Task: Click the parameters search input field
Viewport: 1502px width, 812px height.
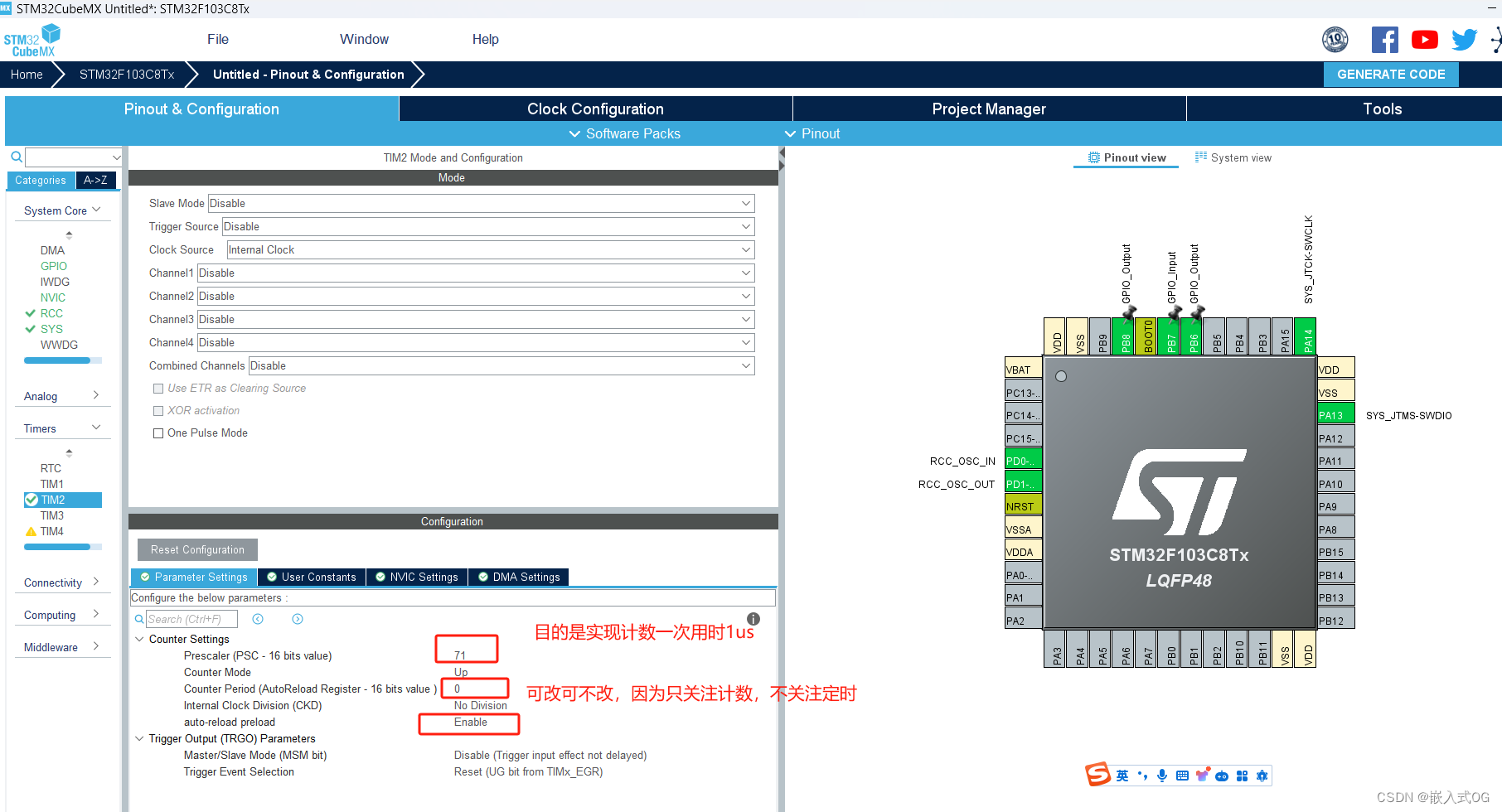Action: pos(191,619)
